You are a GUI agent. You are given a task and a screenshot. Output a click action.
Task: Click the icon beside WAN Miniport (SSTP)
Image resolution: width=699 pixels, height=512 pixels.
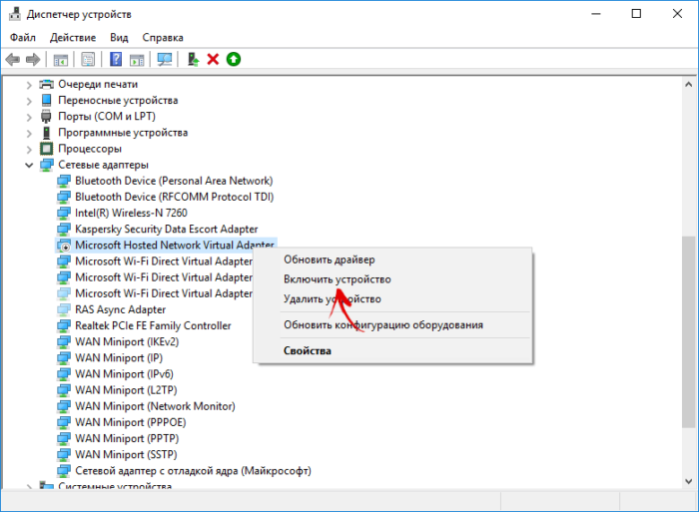tap(64, 455)
